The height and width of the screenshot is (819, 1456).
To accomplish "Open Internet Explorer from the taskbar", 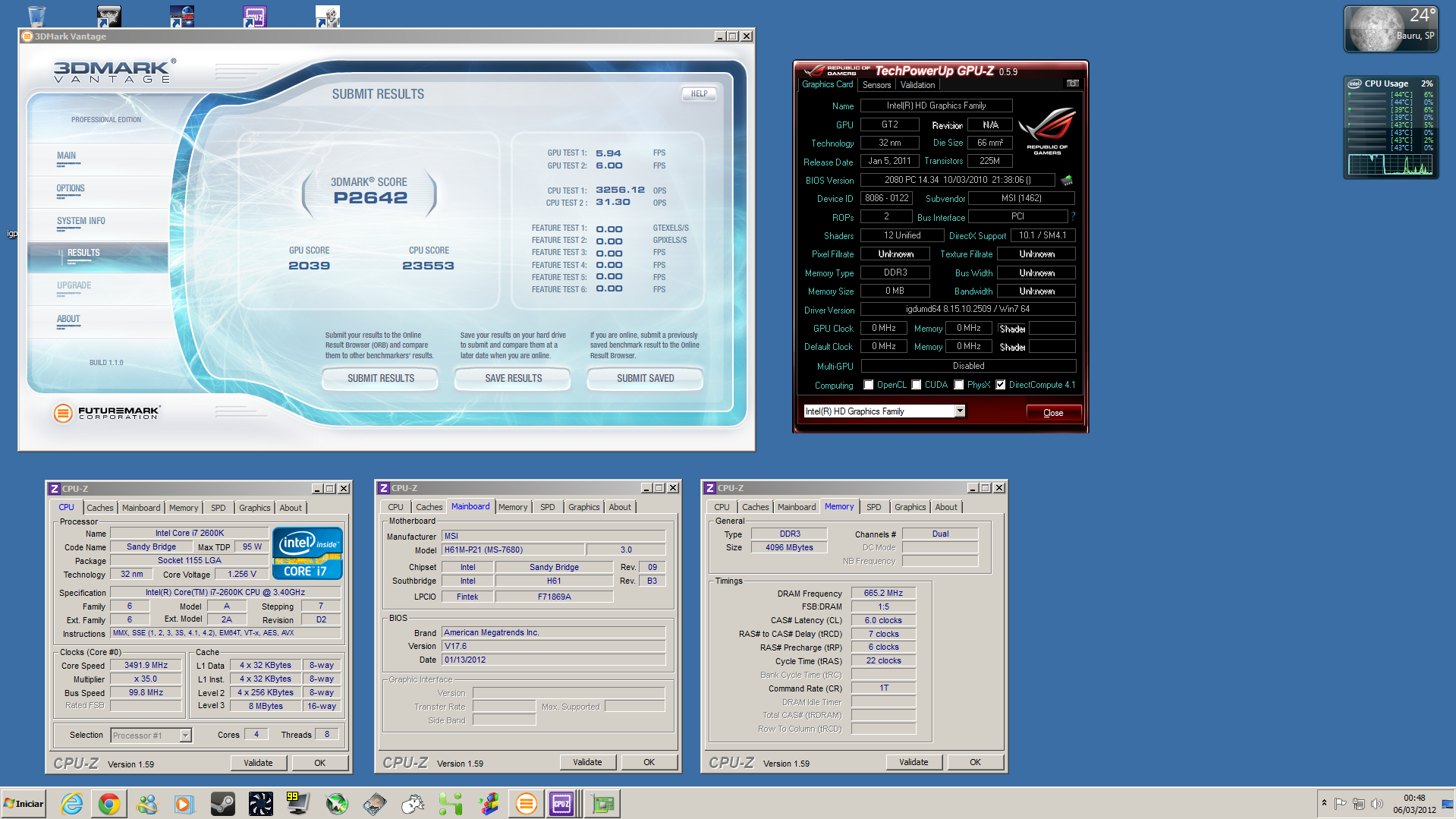I will (72, 804).
